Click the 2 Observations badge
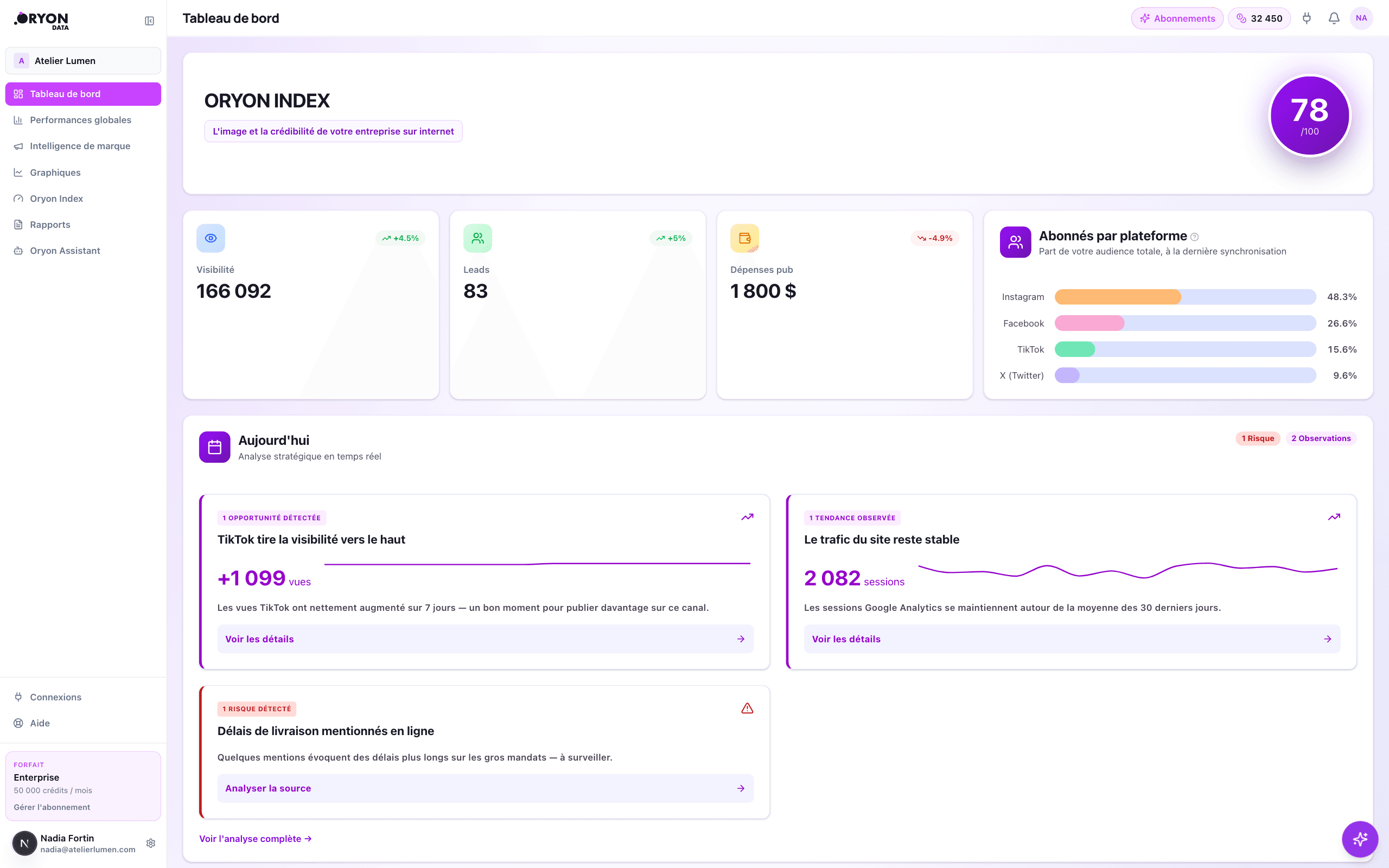Screen dimensions: 1389x868 (1321, 438)
